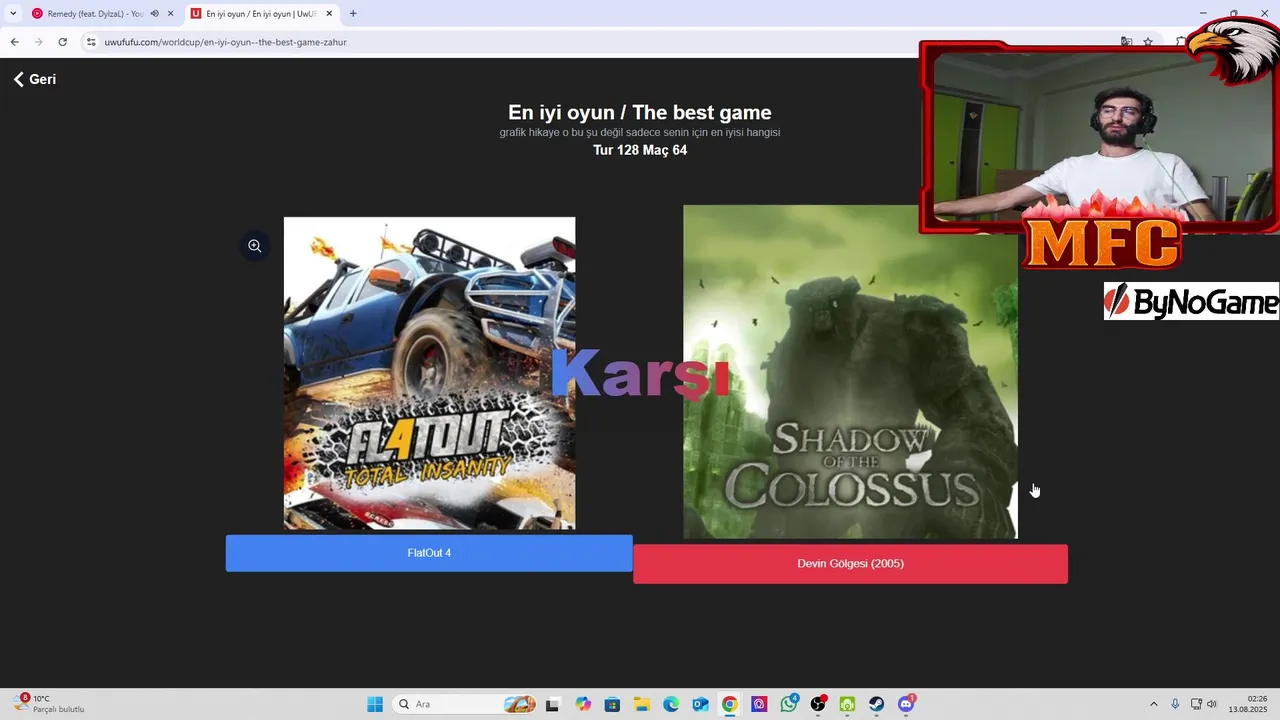This screenshot has width=1280, height=720.
Task: Show hidden system tray icons chevron
Action: coord(1153,704)
